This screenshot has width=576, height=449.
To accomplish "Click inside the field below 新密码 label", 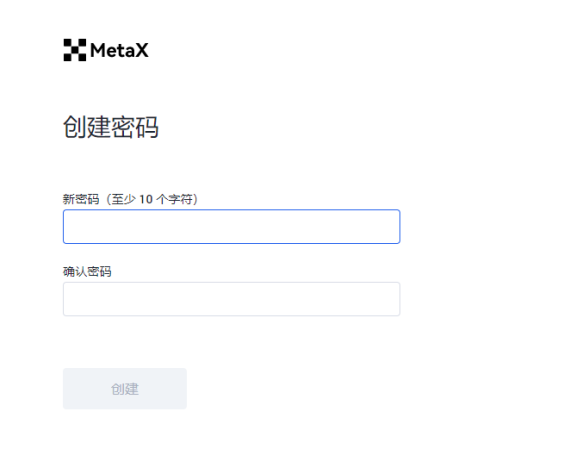I will 231,226.
